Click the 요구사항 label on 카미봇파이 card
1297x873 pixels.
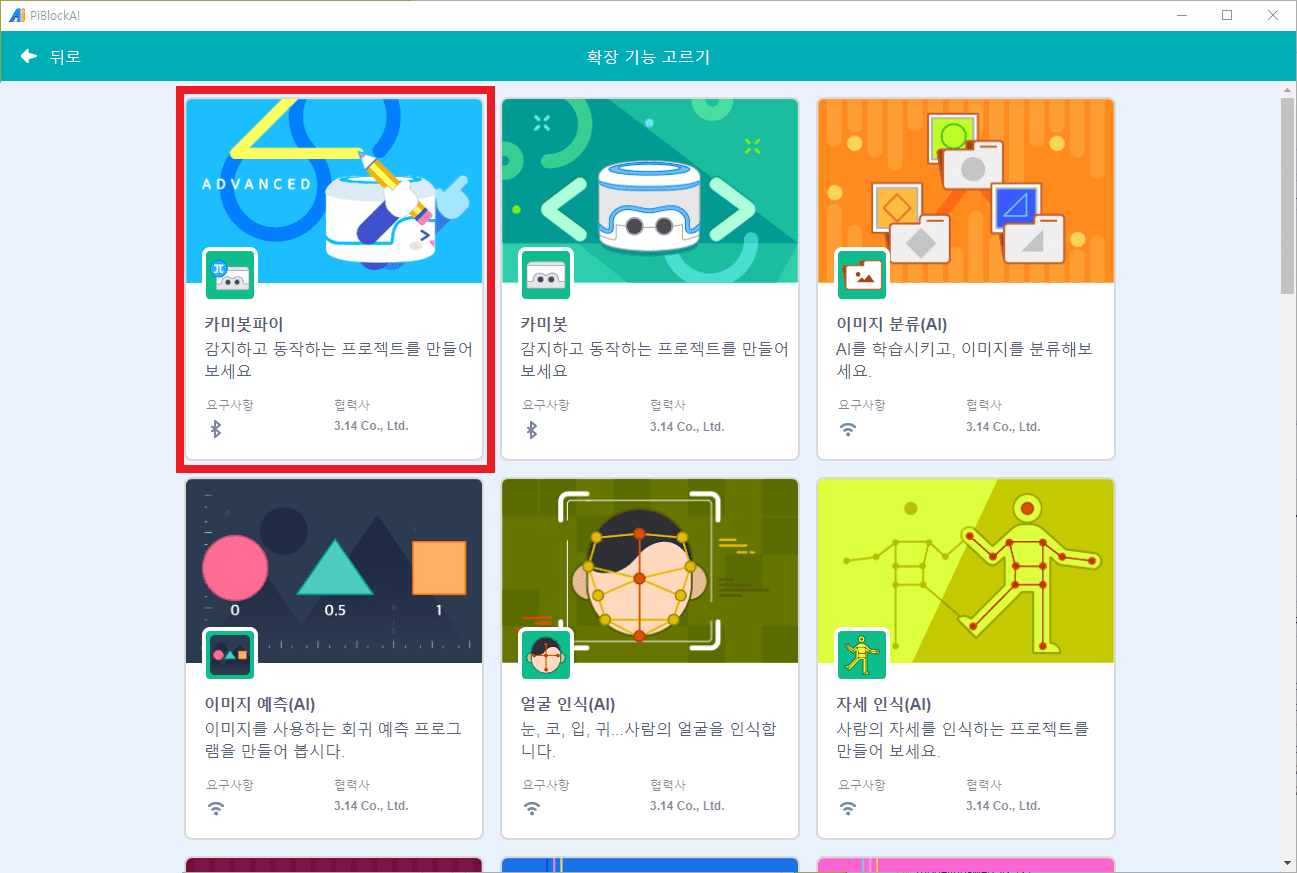(x=230, y=405)
